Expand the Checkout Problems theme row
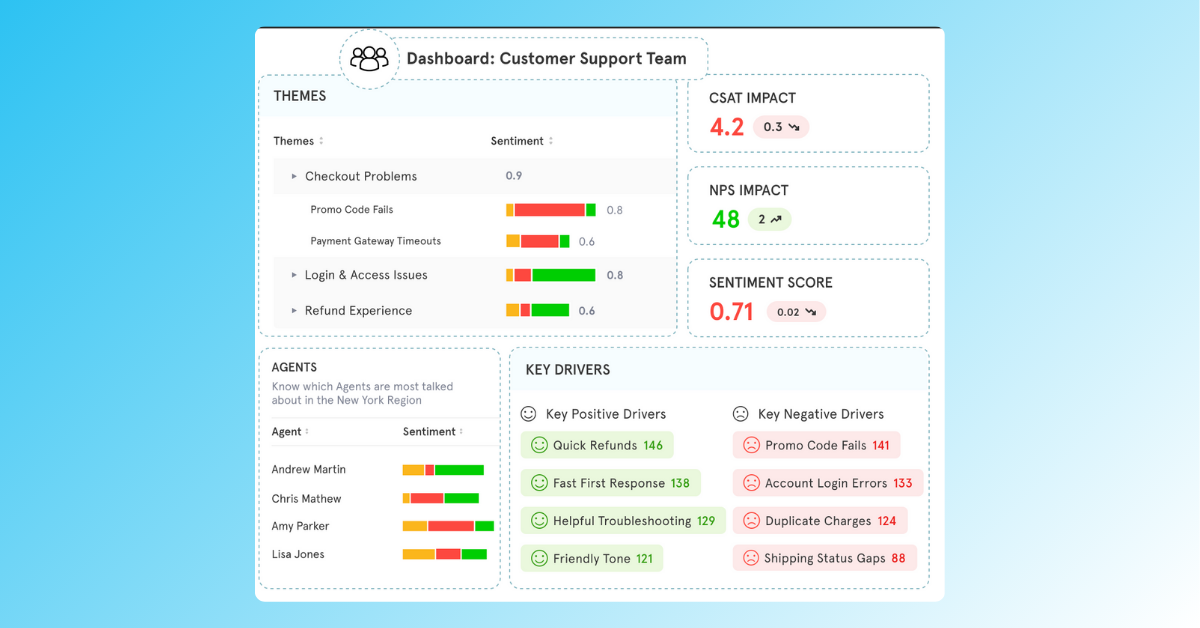The width and height of the screenshot is (1200, 628). tap(294, 176)
